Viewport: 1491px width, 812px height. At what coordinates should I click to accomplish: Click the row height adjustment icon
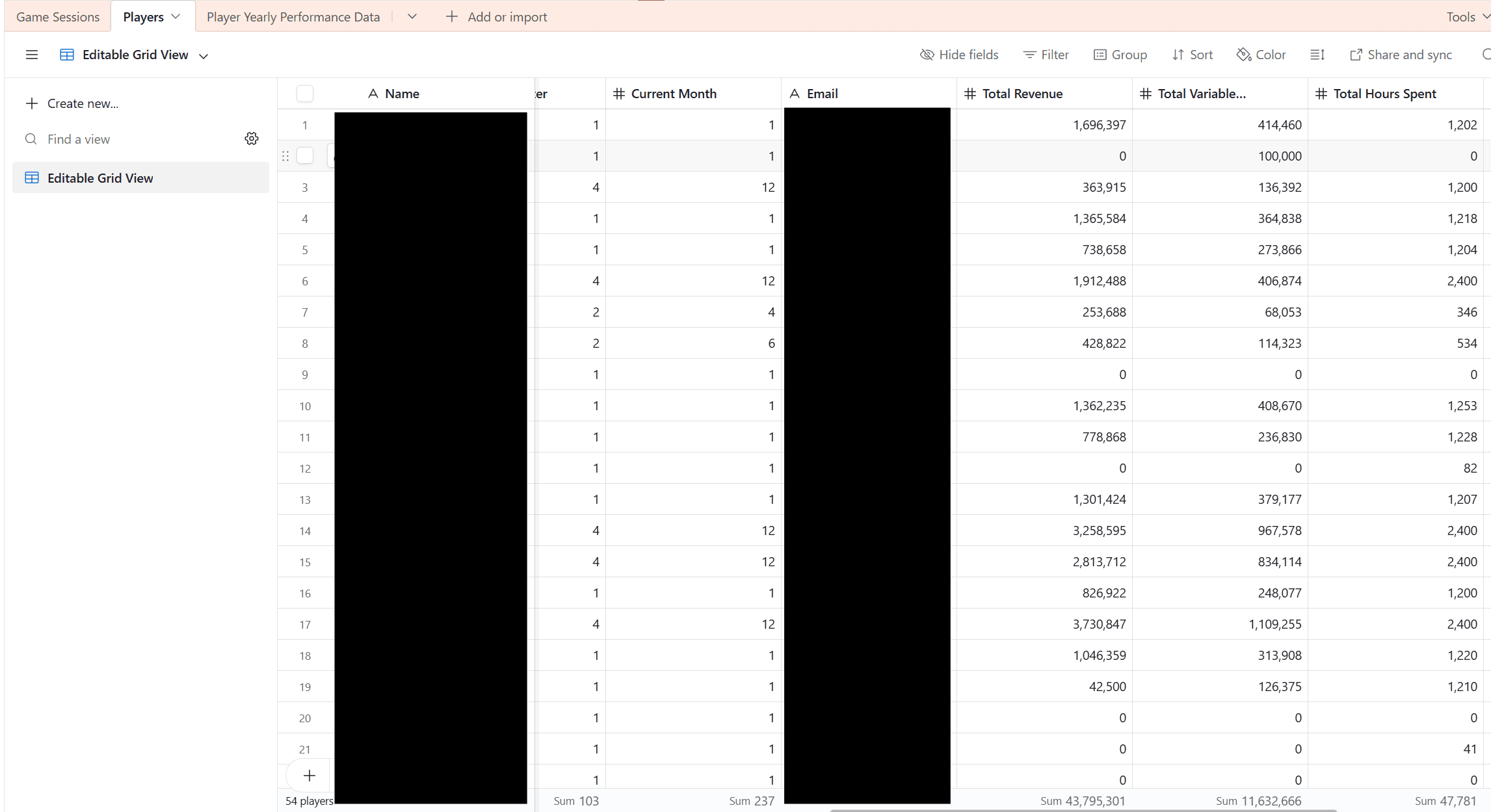[1317, 55]
